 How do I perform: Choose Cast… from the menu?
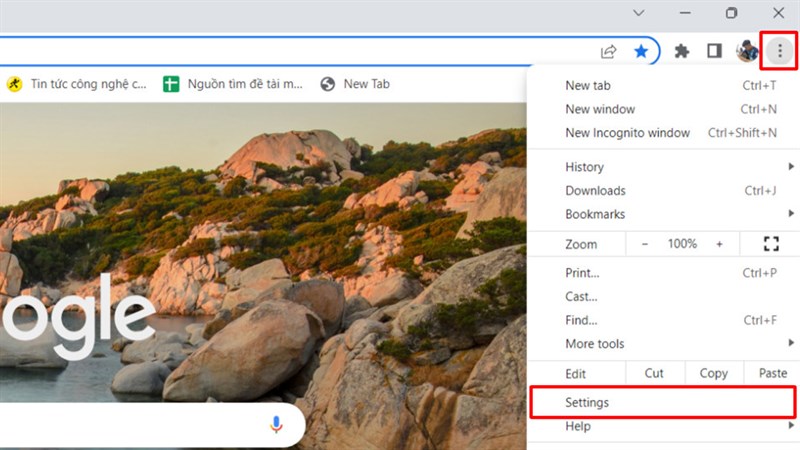pyautogui.click(x=663, y=296)
